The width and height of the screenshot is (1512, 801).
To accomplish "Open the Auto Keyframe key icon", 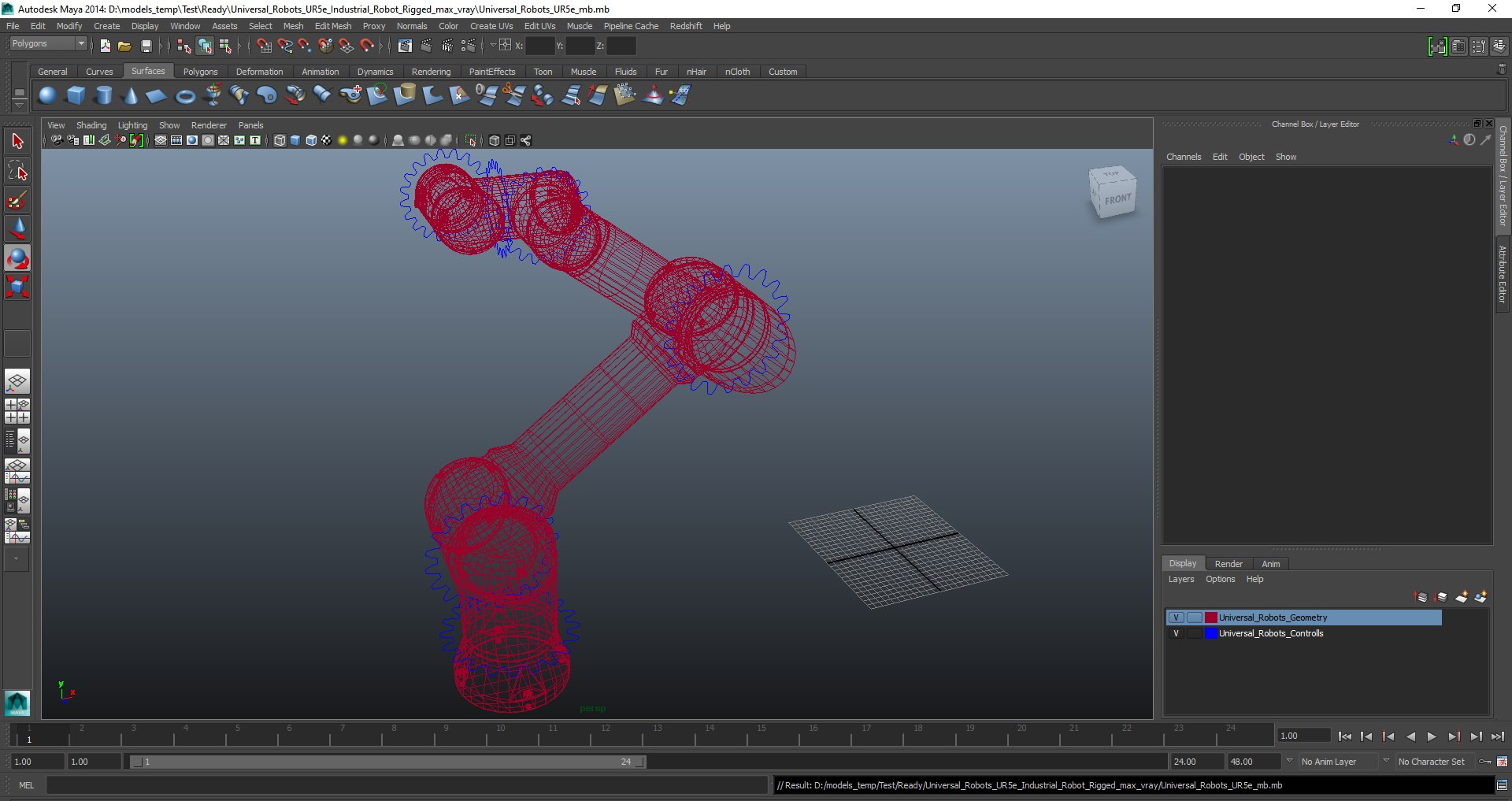I will (x=1485, y=762).
